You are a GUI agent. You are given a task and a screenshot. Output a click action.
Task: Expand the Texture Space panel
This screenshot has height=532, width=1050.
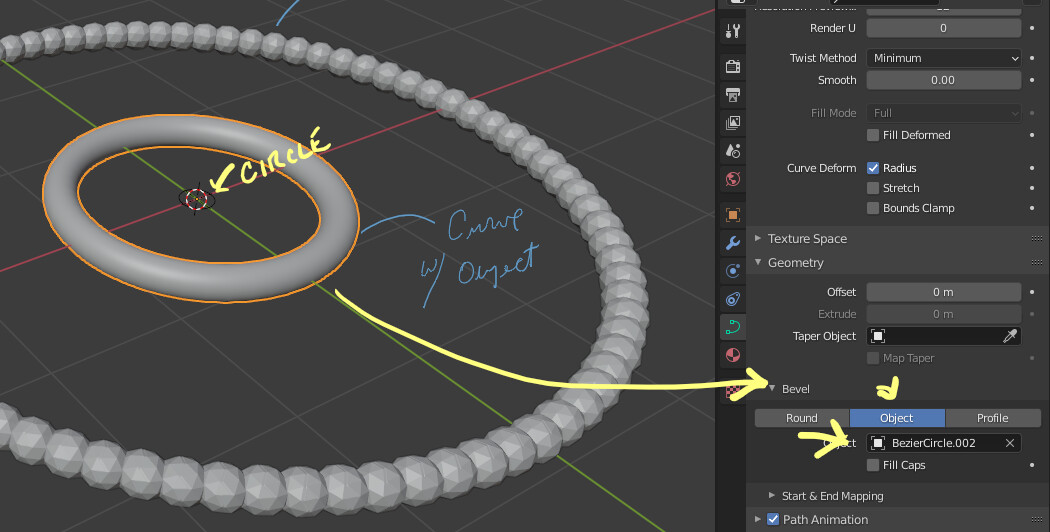click(x=758, y=239)
